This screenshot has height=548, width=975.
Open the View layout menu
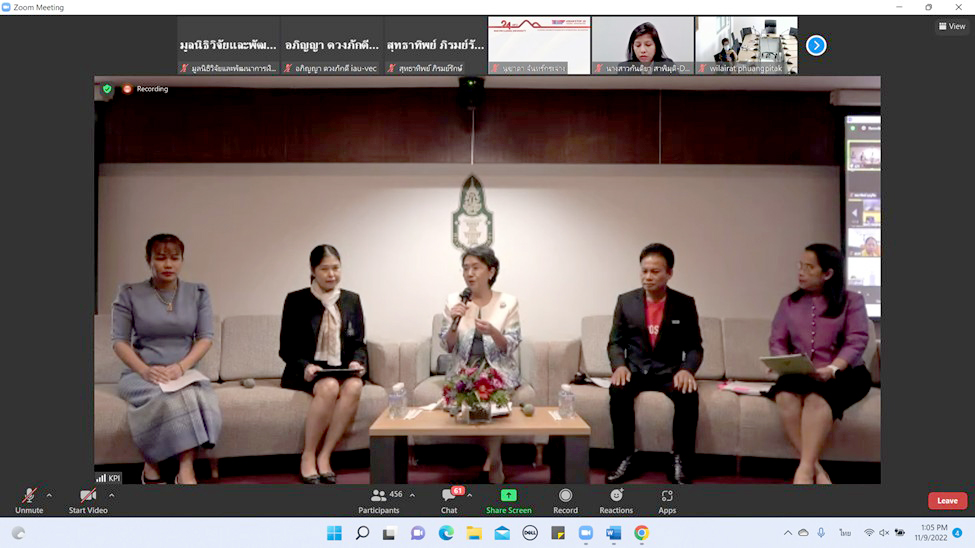952,26
